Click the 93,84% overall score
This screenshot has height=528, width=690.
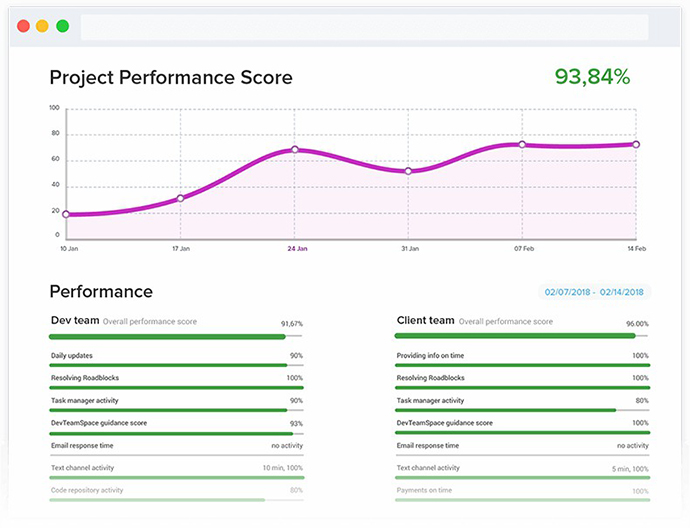(x=593, y=77)
